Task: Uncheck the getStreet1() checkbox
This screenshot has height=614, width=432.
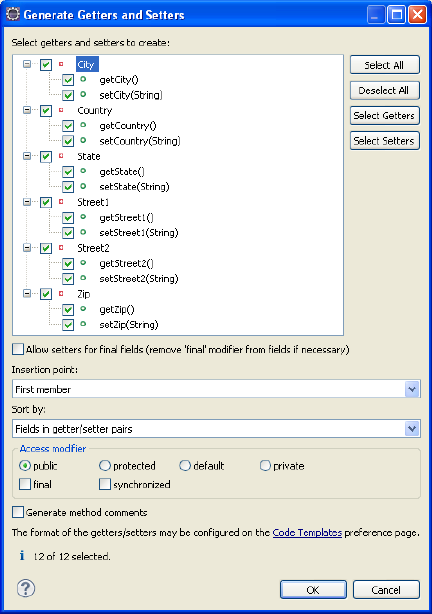Action: [x=68, y=218]
